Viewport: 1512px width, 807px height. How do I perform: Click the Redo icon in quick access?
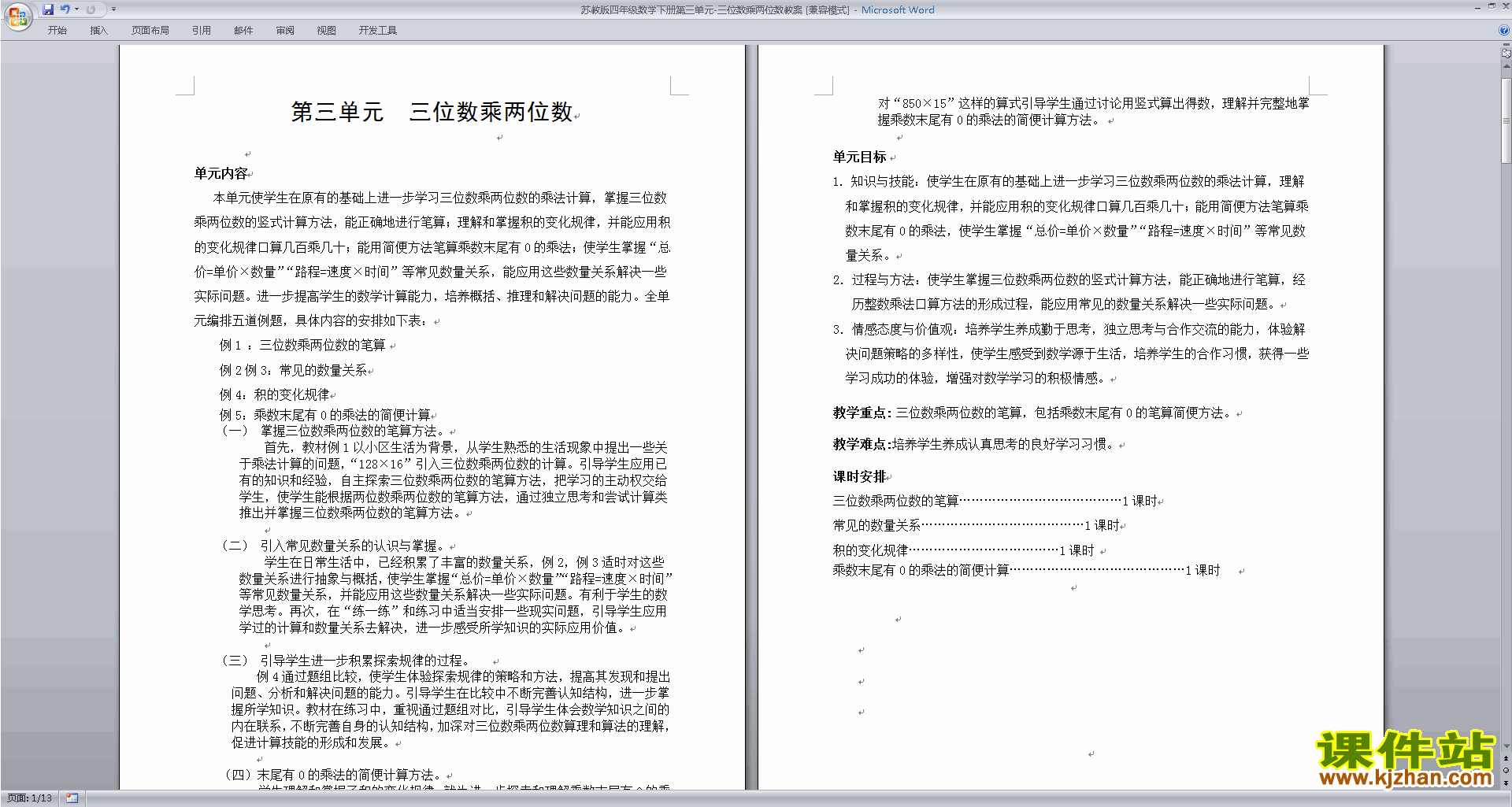91,9
